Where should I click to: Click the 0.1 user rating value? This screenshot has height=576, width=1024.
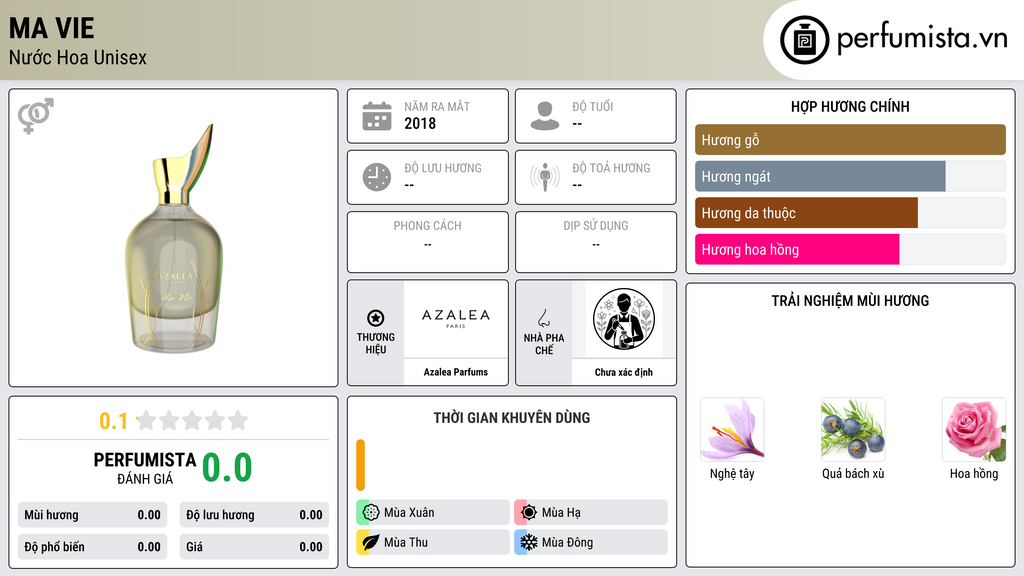coord(113,421)
